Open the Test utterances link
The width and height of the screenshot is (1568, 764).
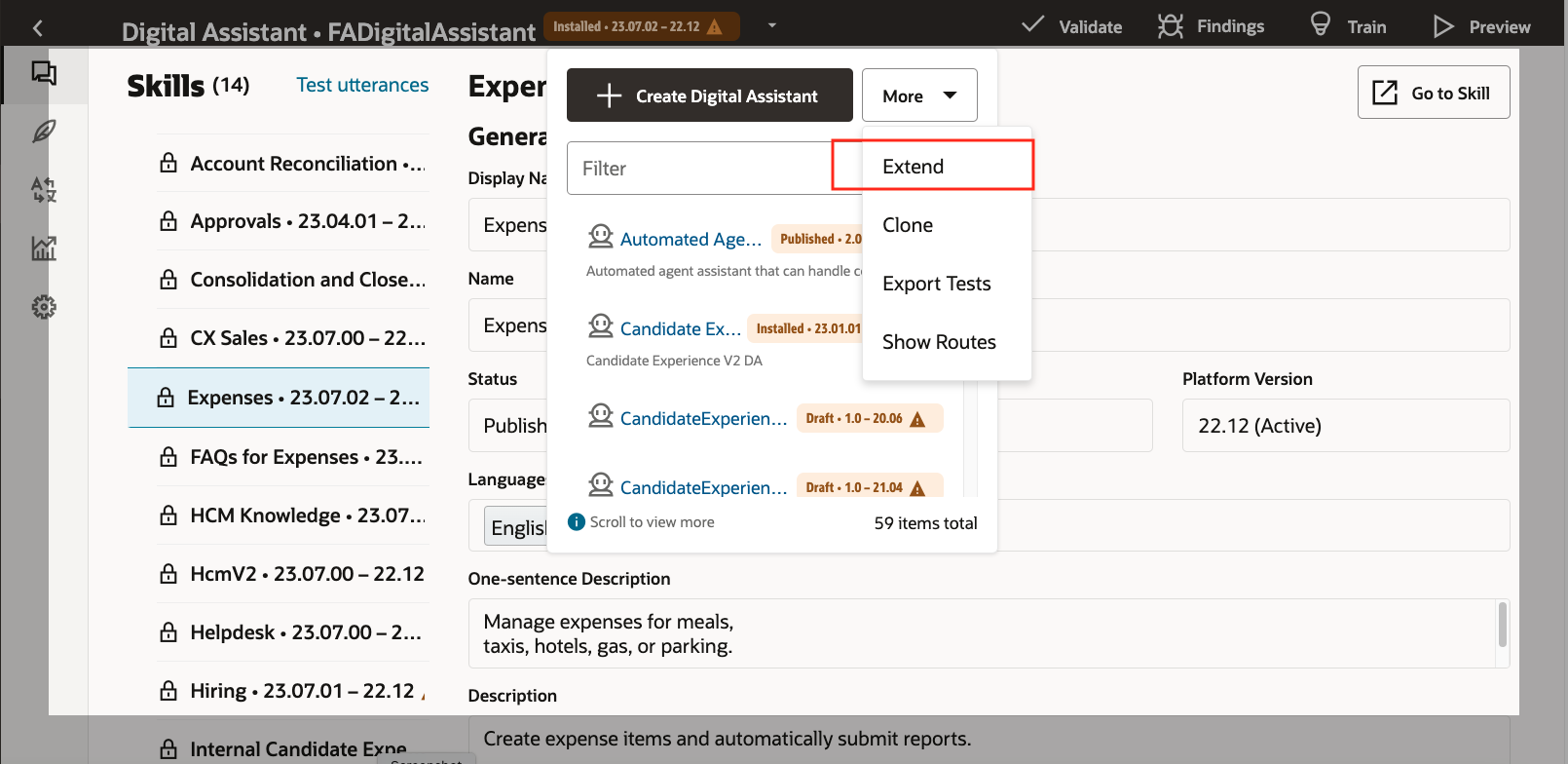pyautogui.click(x=362, y=85)
